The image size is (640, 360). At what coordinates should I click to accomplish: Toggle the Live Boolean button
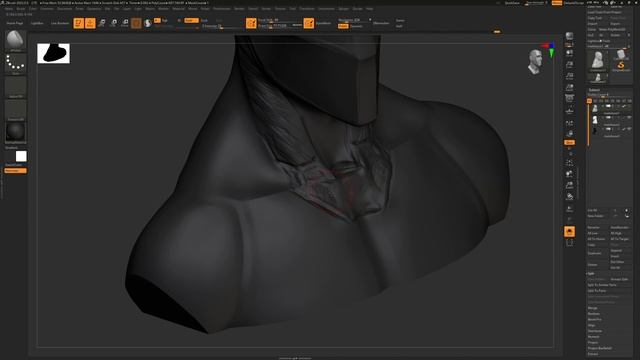click(60, 23)
